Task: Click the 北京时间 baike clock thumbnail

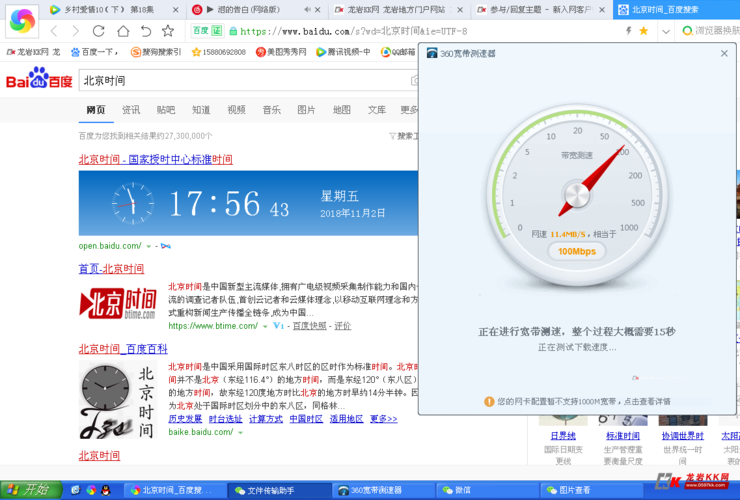Action: pyautogui.click(x=118, y=400)
